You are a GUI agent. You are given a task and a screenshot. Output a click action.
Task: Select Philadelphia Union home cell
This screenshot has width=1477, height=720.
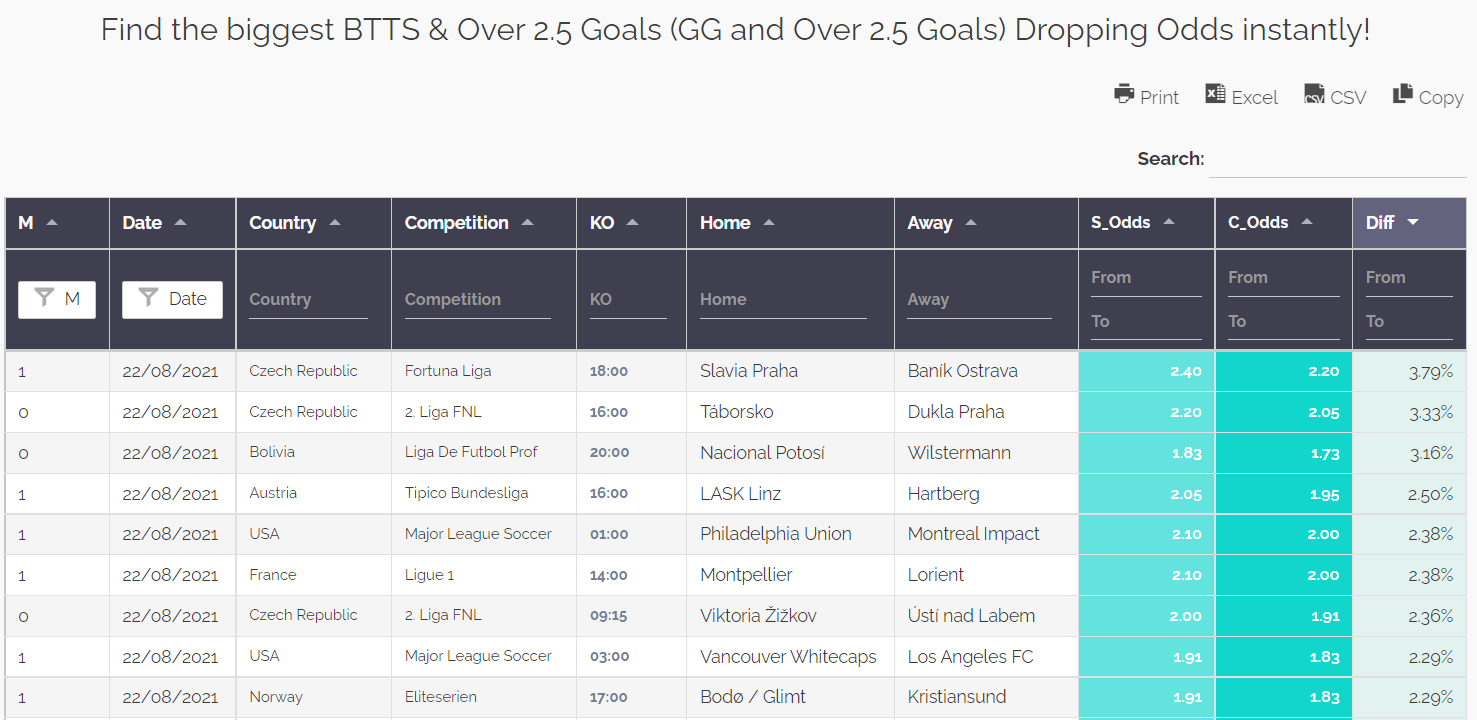791,534
